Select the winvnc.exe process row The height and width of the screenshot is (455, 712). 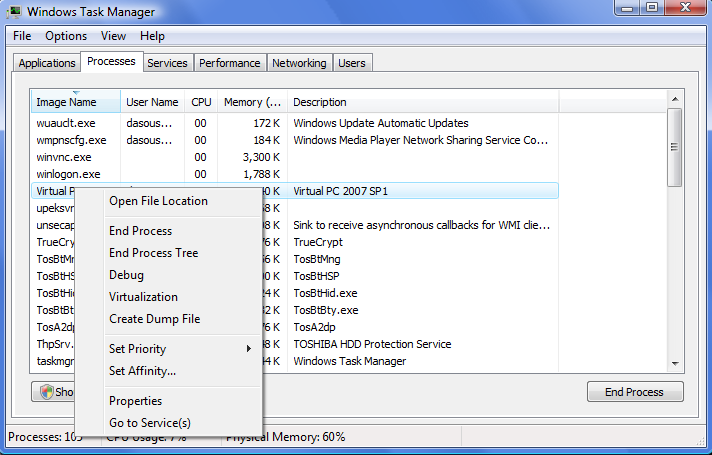click(295, 157)
